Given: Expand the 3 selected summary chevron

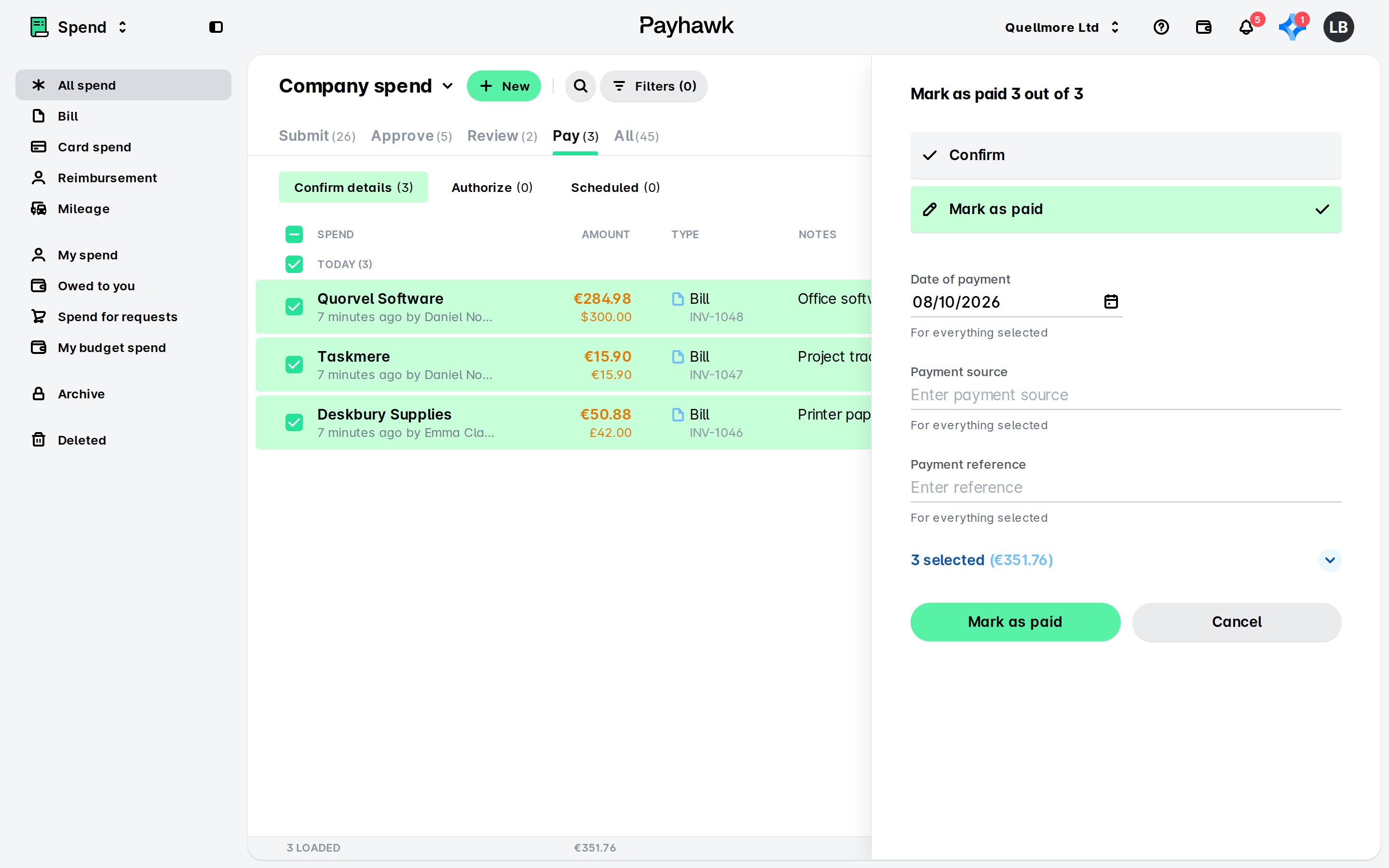Looking at the screenshot, I should click(x=1329, y=560).
